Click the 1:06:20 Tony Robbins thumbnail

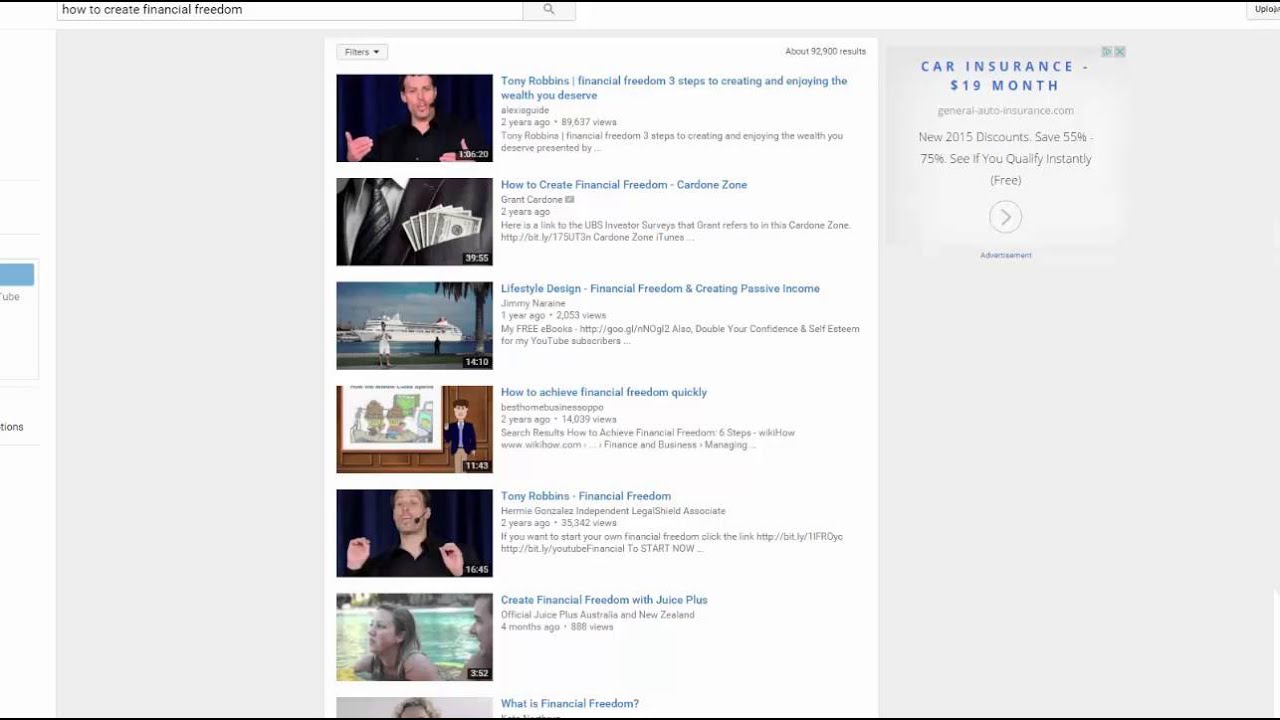point(414,118)
